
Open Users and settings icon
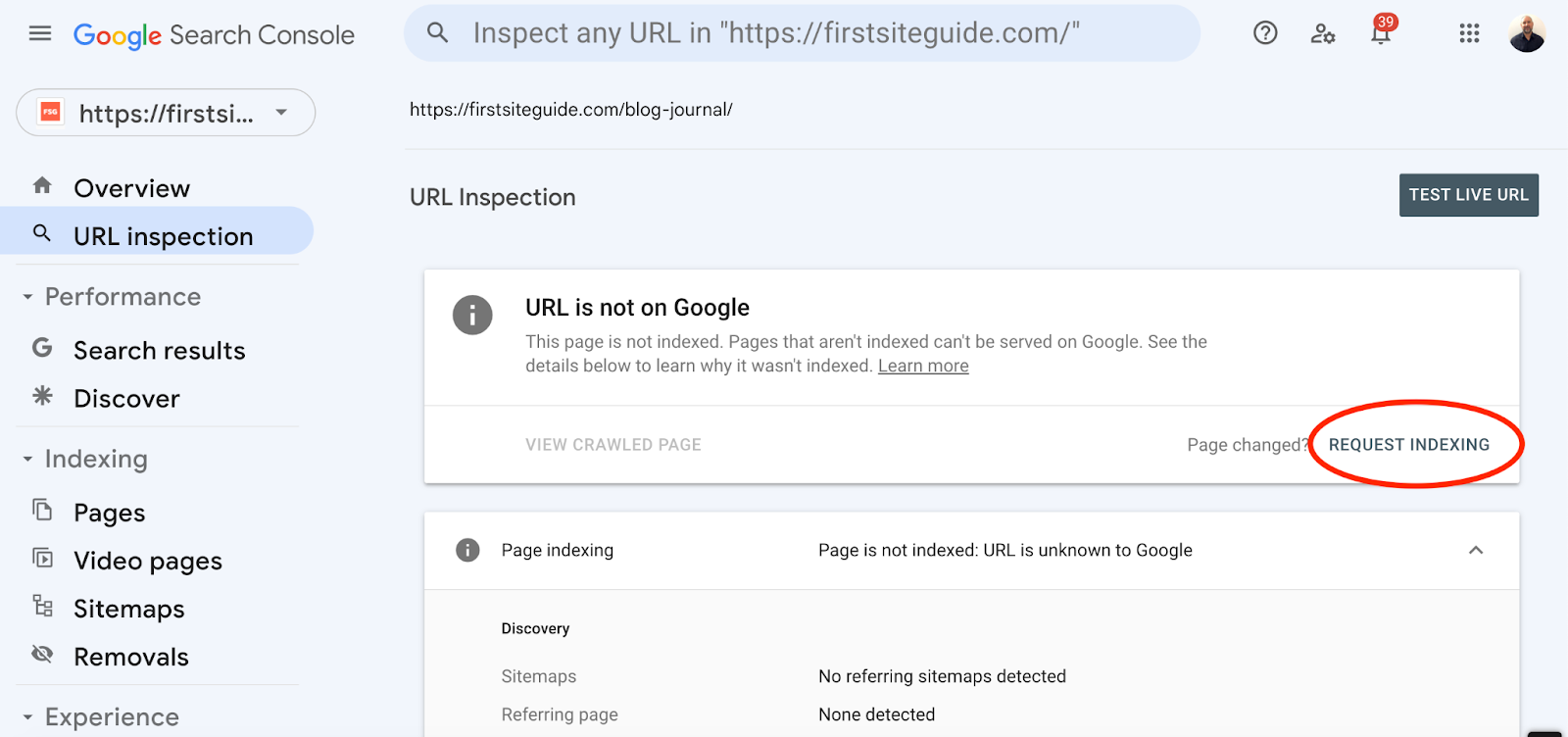[1323, 34]
